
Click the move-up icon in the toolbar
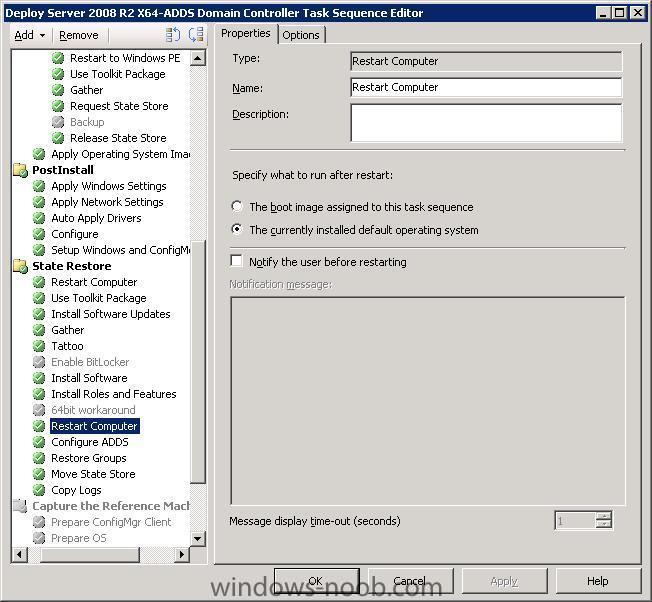pyautogui.click(x=173, y=35)
